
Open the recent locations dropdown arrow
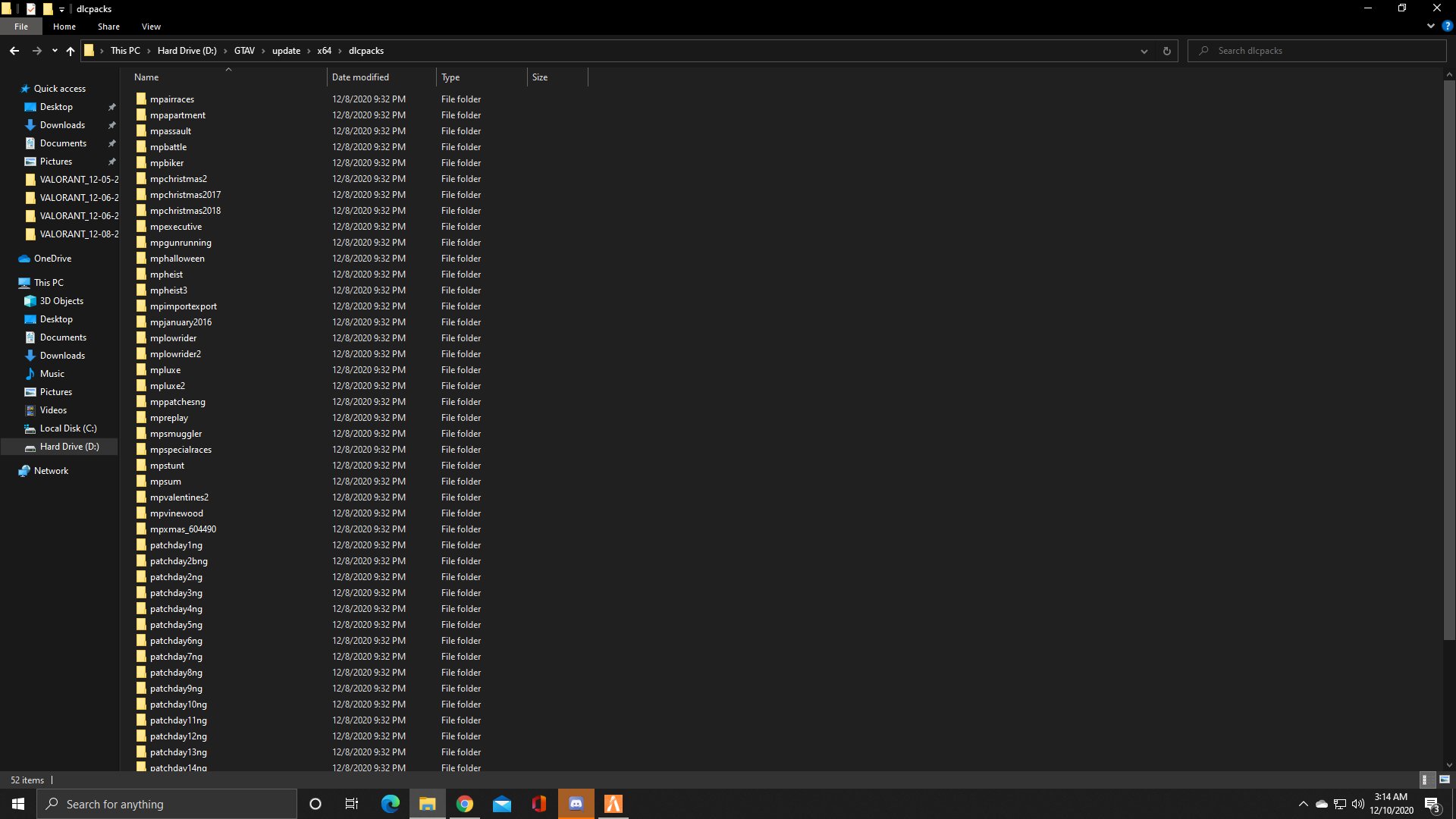(x=55, y=51)
